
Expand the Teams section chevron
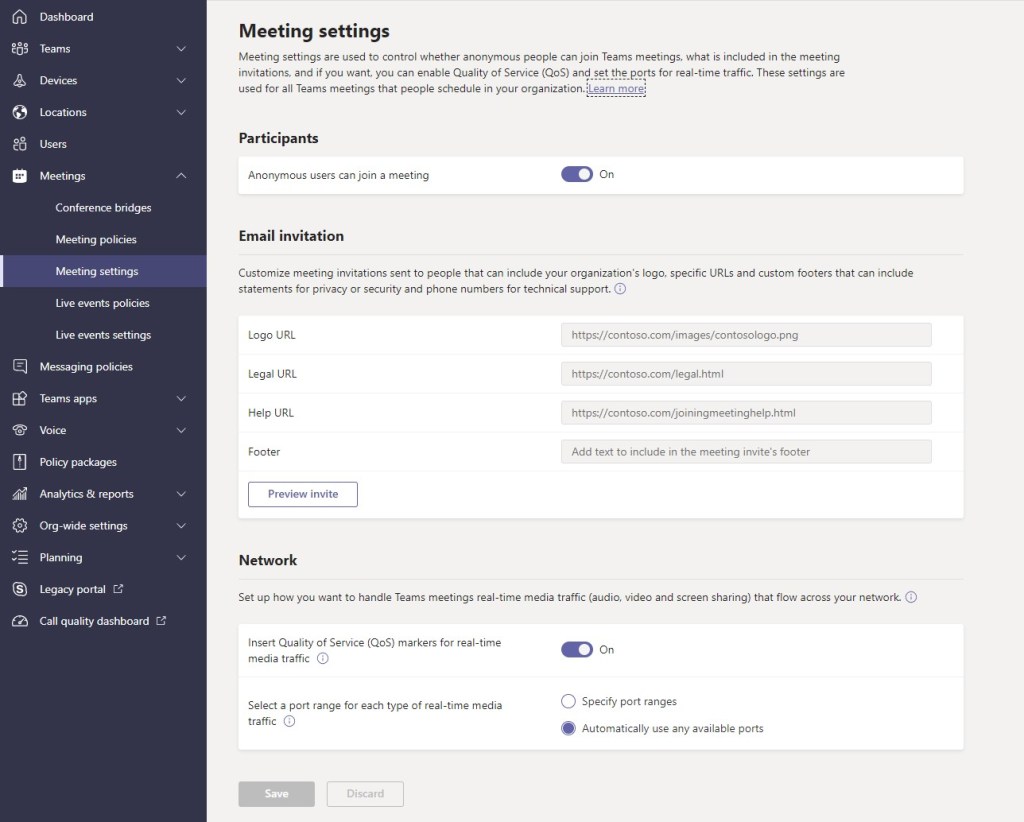tap(181, 49)
